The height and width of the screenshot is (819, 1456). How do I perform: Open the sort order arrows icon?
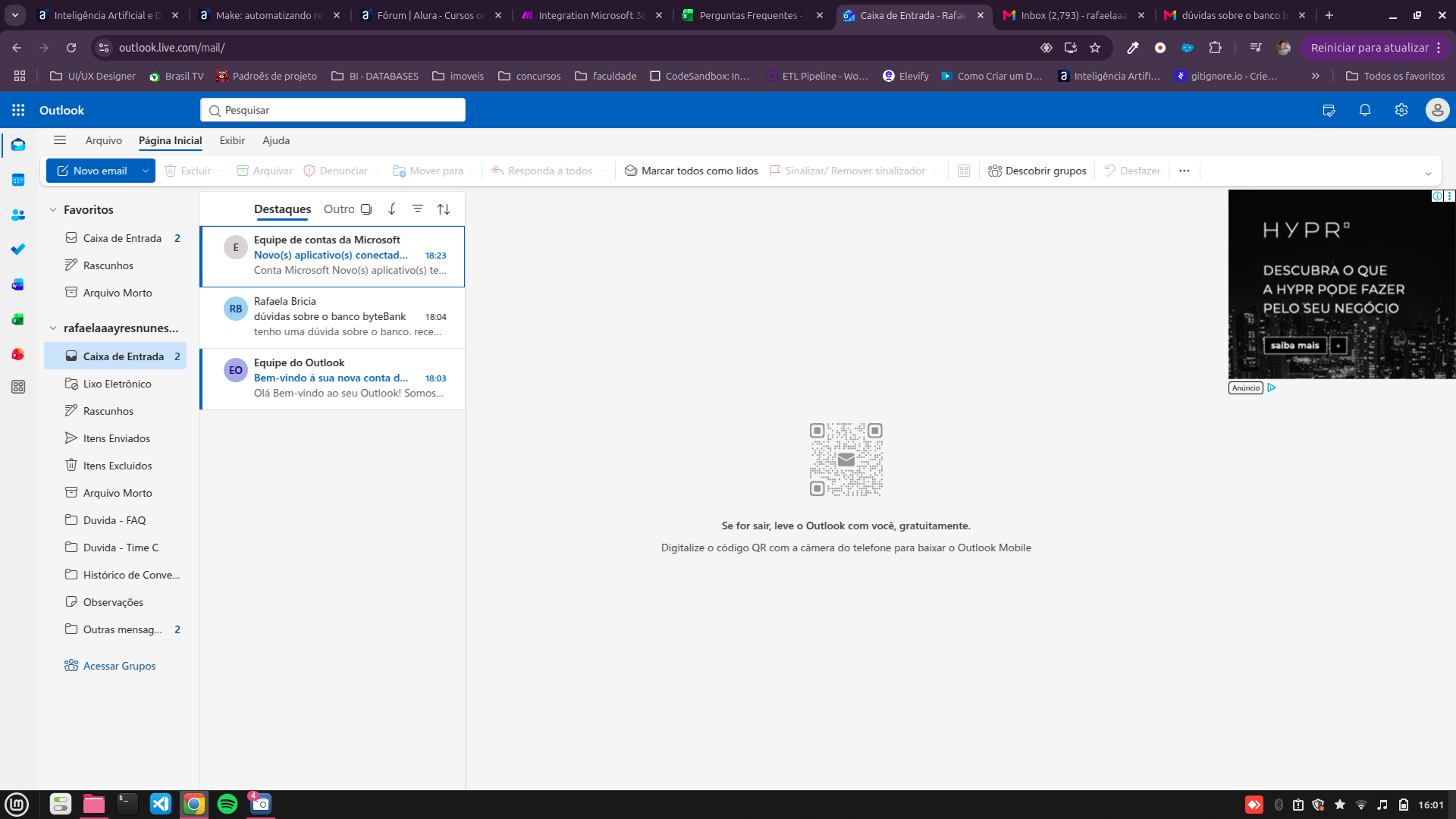tap(444, 209)
